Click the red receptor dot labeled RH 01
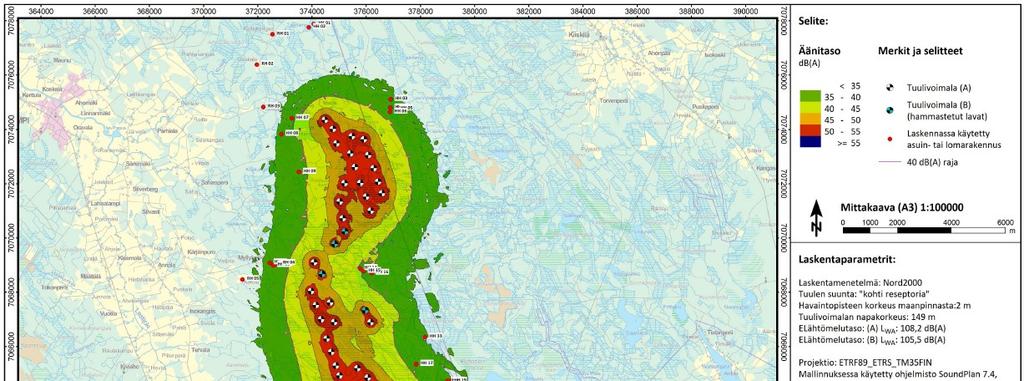 273,34
